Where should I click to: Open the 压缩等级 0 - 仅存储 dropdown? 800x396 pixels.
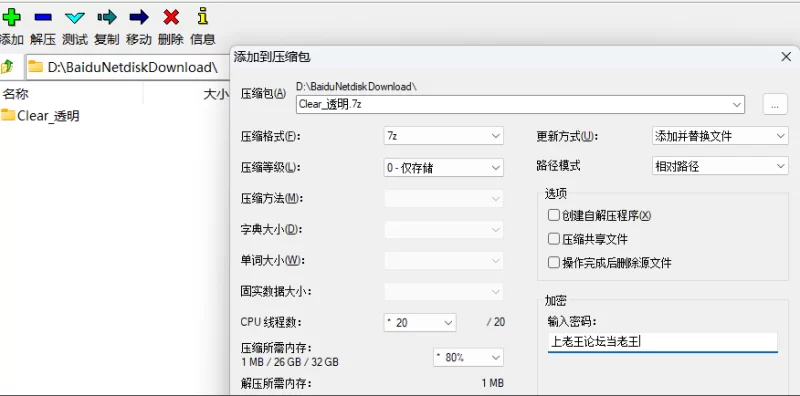pyautogui.click(x=443, y=167)
